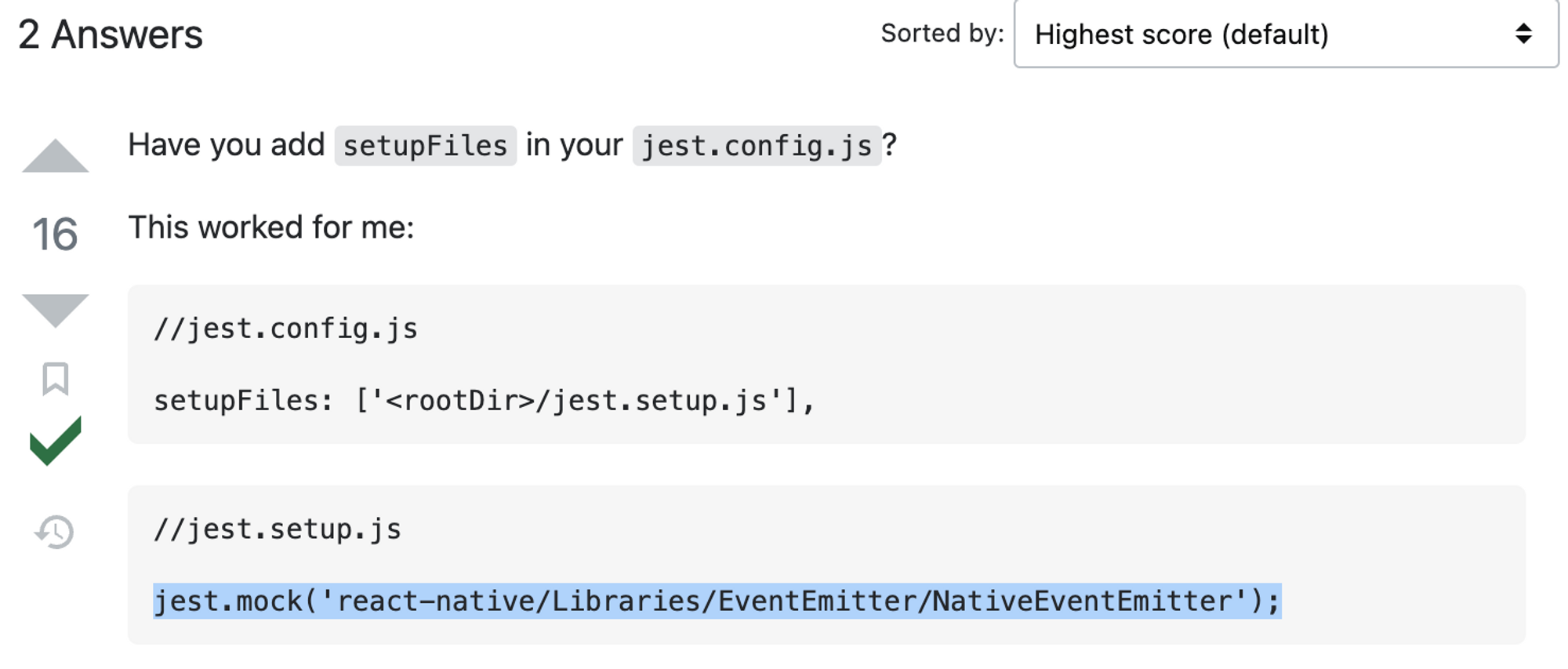The width and height of the screenshot is (1568, 669).
Task: Open the answer's revision history timeline
Action: point(53,533)
